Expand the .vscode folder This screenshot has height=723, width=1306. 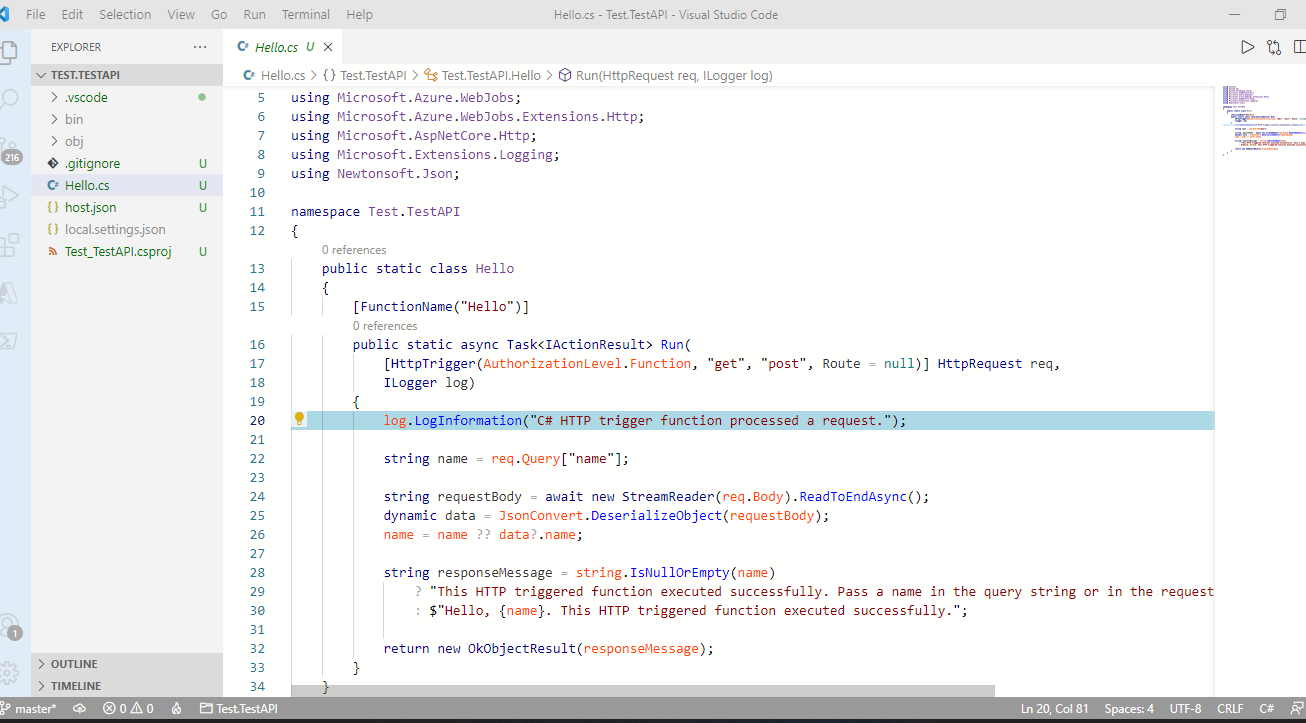[127, 97]
